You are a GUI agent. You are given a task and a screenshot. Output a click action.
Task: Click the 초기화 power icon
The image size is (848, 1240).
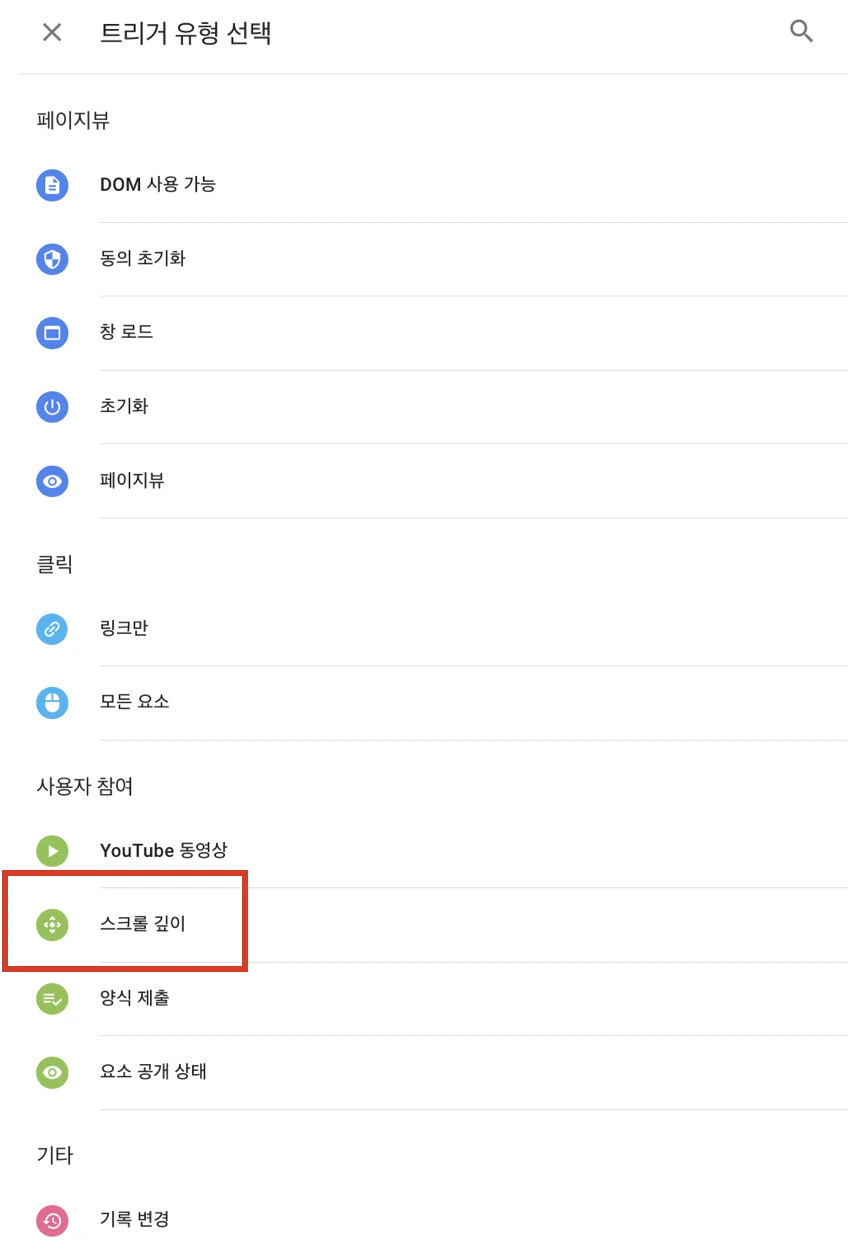[52, 407]
